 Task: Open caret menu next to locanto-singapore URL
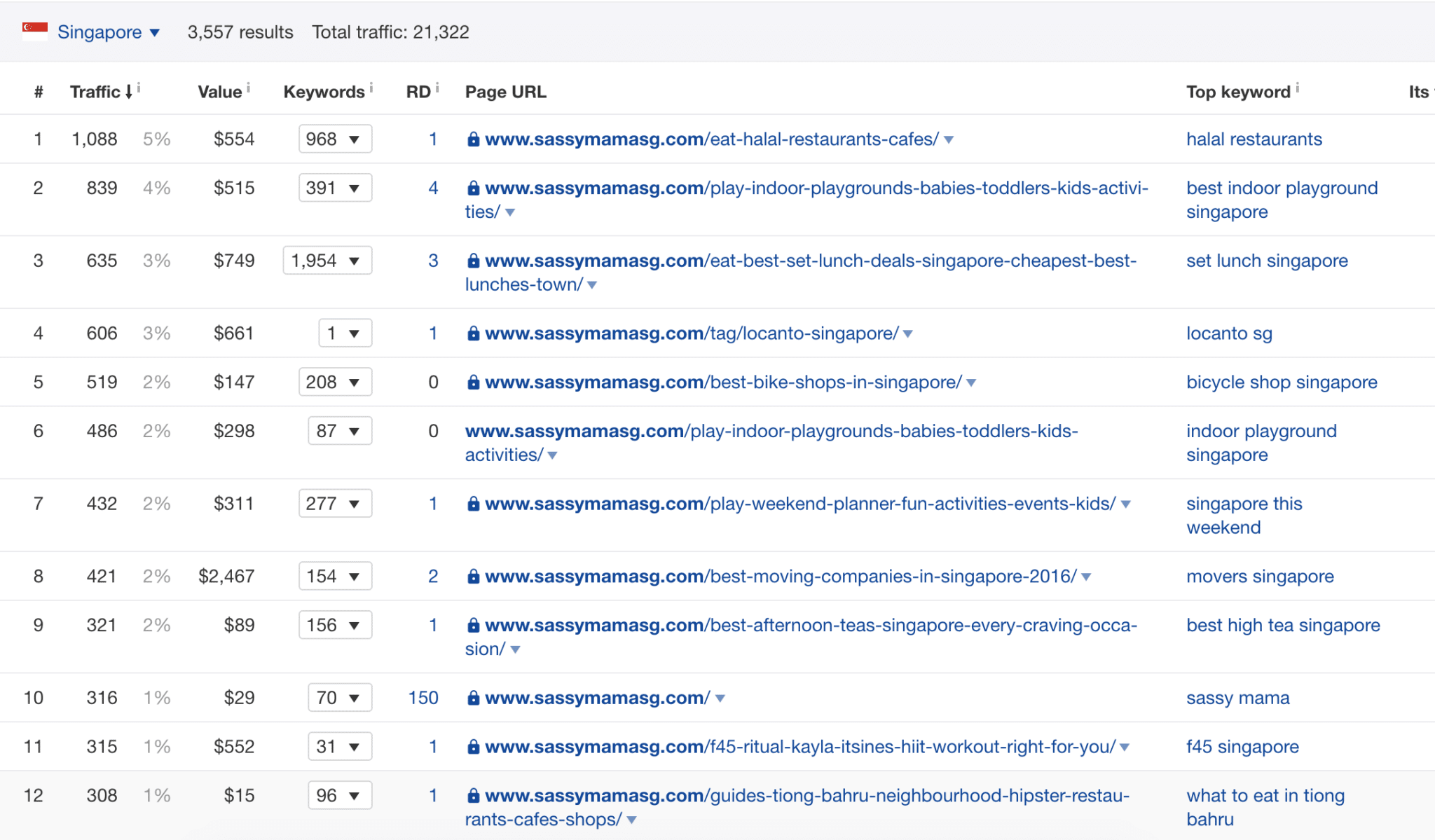coord(908,334)
